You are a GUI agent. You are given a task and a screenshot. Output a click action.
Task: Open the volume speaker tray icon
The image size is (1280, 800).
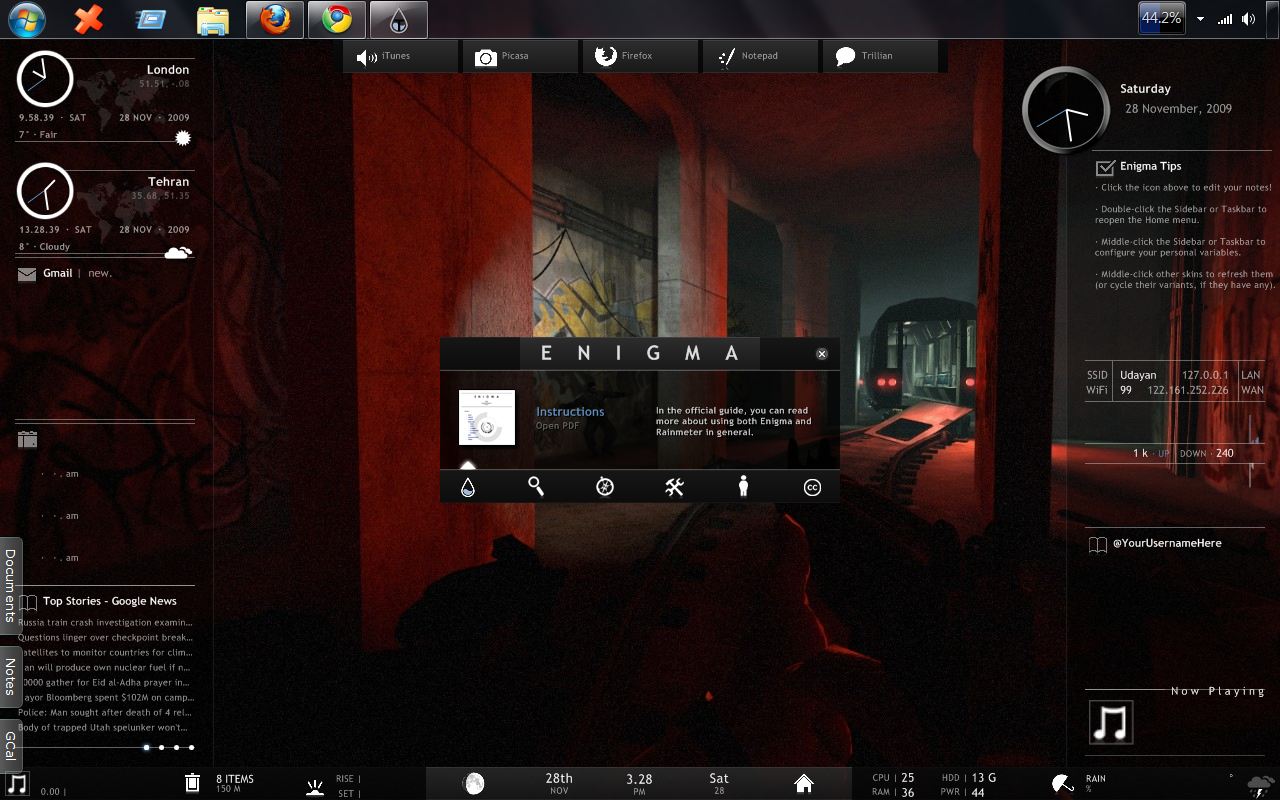pos(1248,19)
